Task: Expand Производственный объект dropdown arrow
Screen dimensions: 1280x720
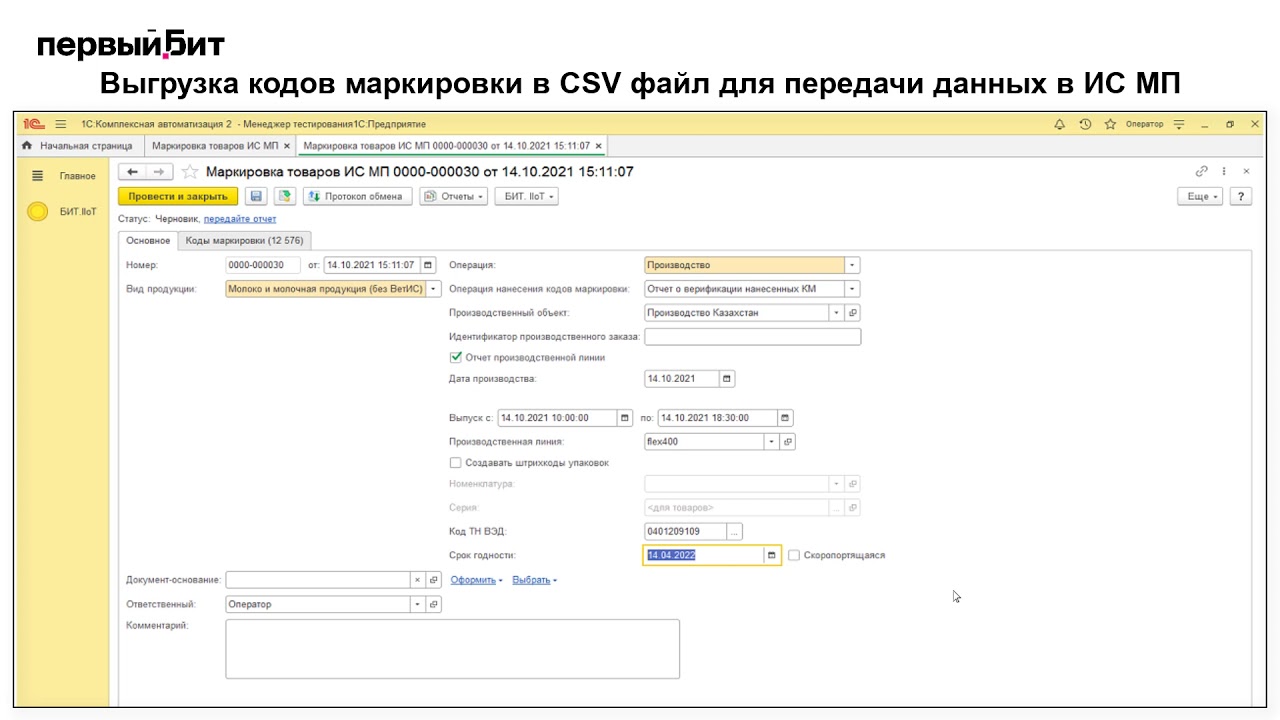Action: tap(837, 313)
